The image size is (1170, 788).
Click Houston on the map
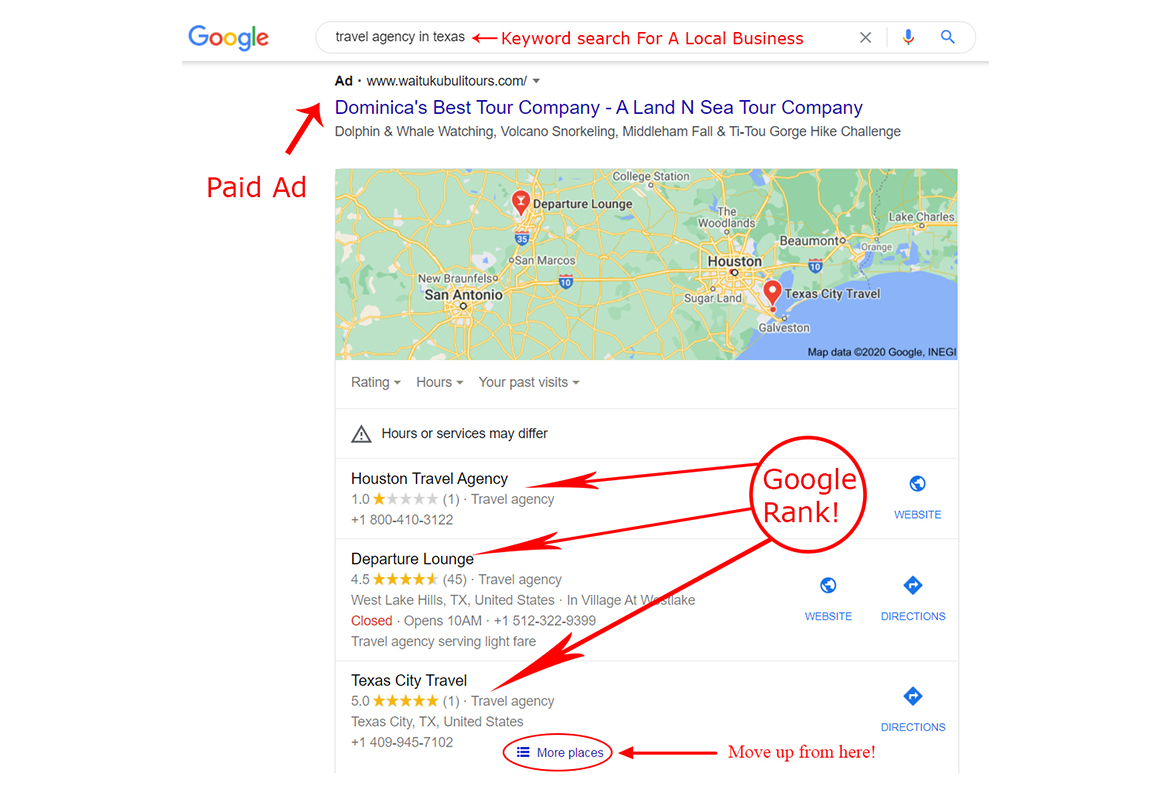(734, 262)
